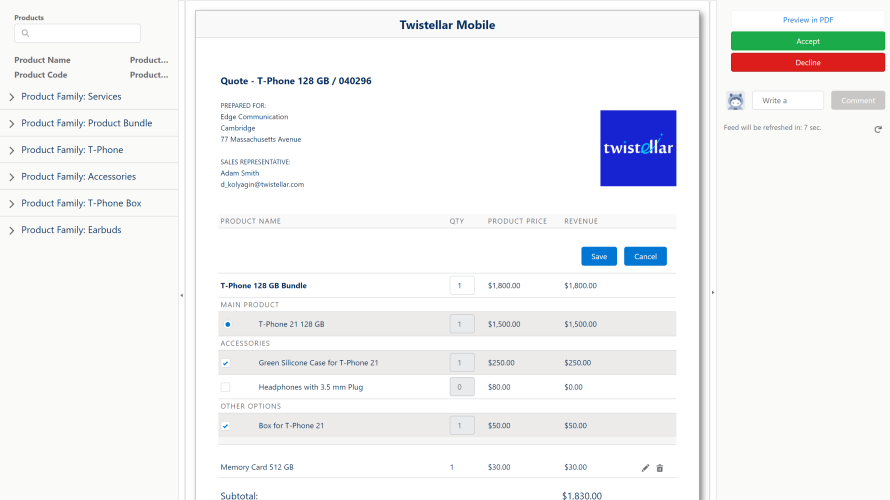Open Preview in PDF
The height and width of the screenshot is (500, 890).
[808, 20]
